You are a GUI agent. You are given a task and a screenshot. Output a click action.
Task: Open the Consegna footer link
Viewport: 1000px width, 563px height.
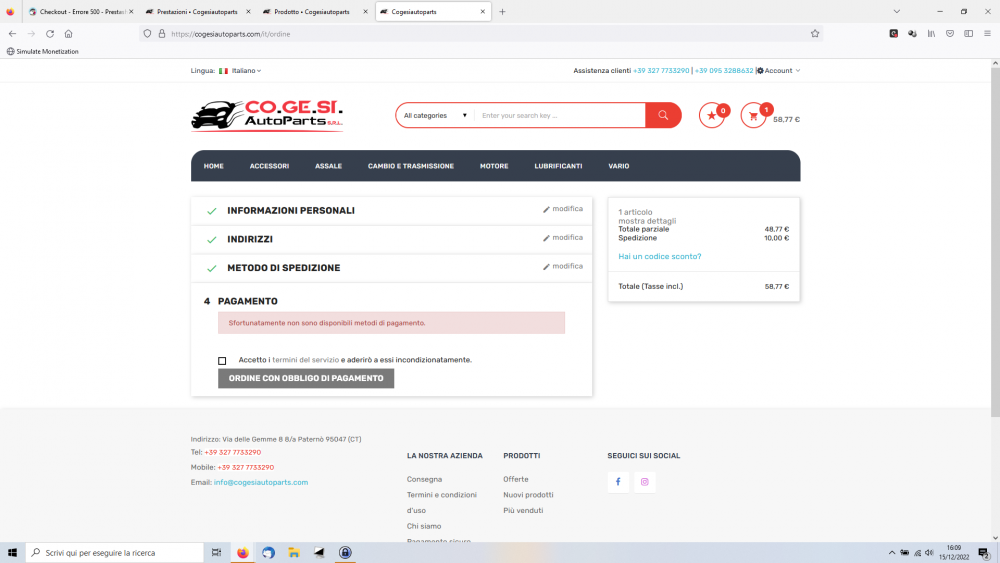424,479
